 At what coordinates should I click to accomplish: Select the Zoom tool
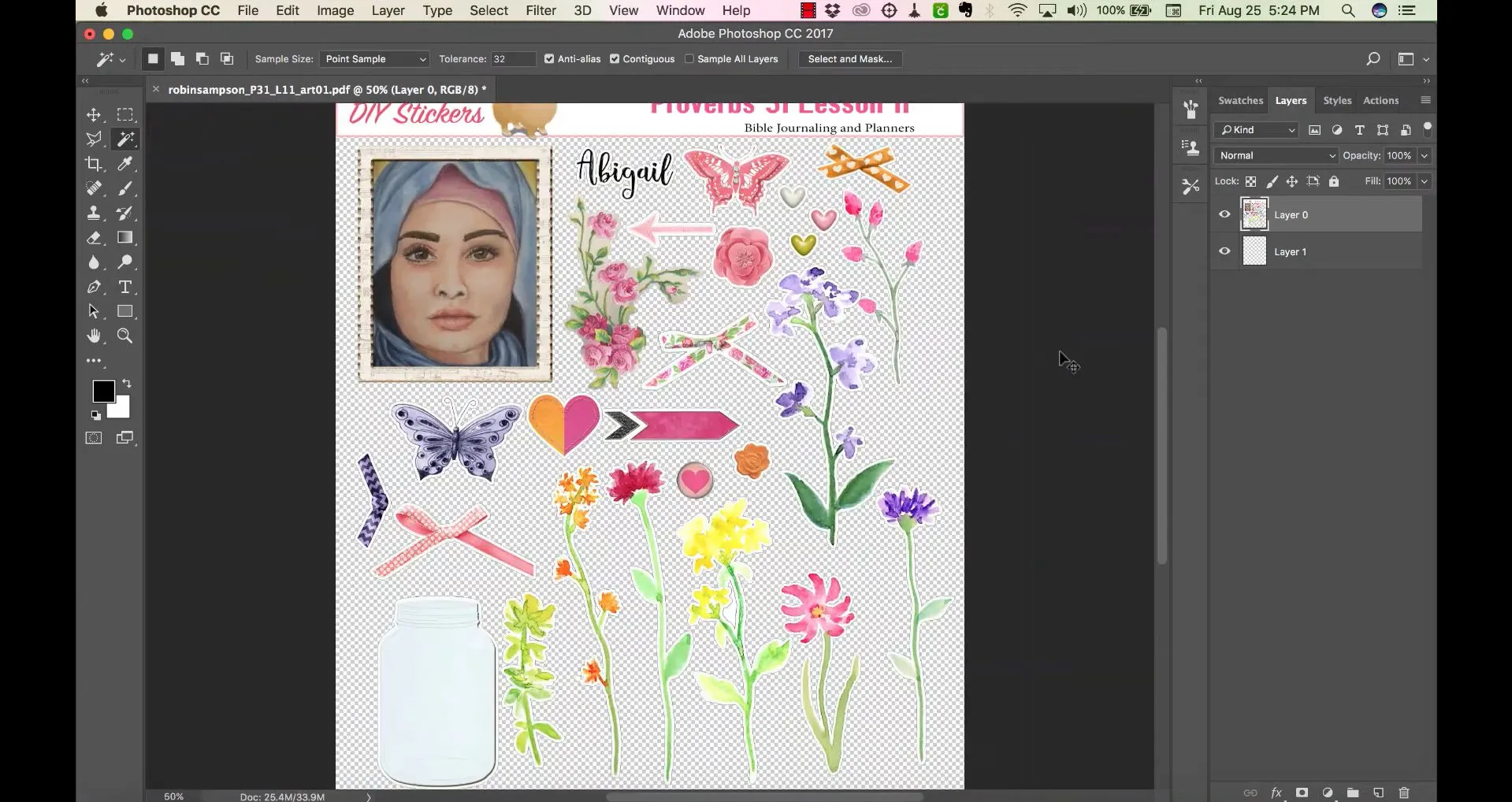pyautogui.click(x=124, y=336)
